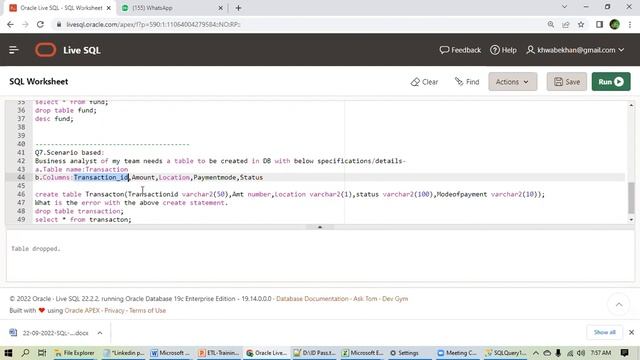This screenshot has height=360, width=640.
Task: Open the Privacy link
Action: coord(114,311)
